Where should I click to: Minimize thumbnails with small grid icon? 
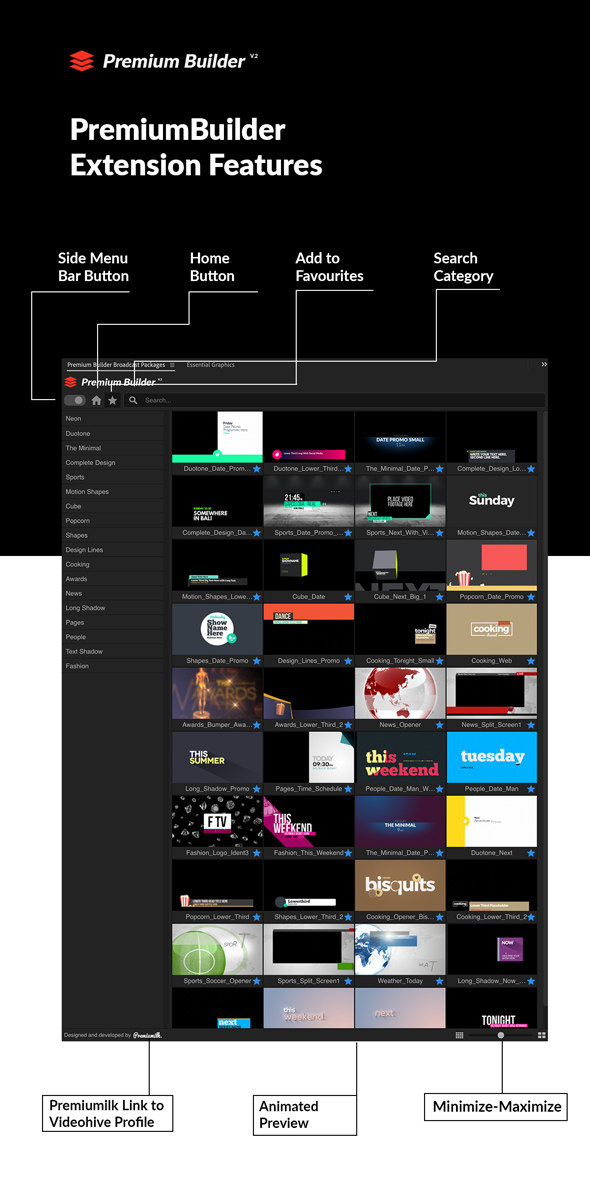459,1035
